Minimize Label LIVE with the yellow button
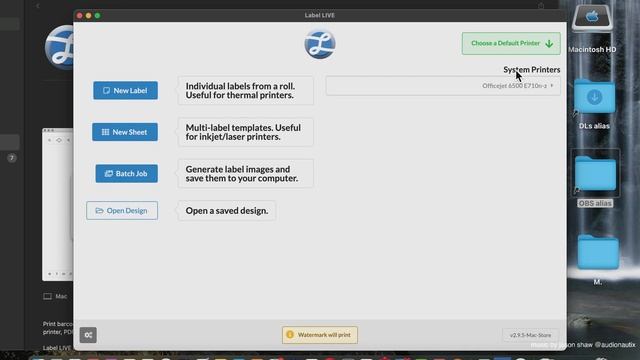 click(89, 16)
